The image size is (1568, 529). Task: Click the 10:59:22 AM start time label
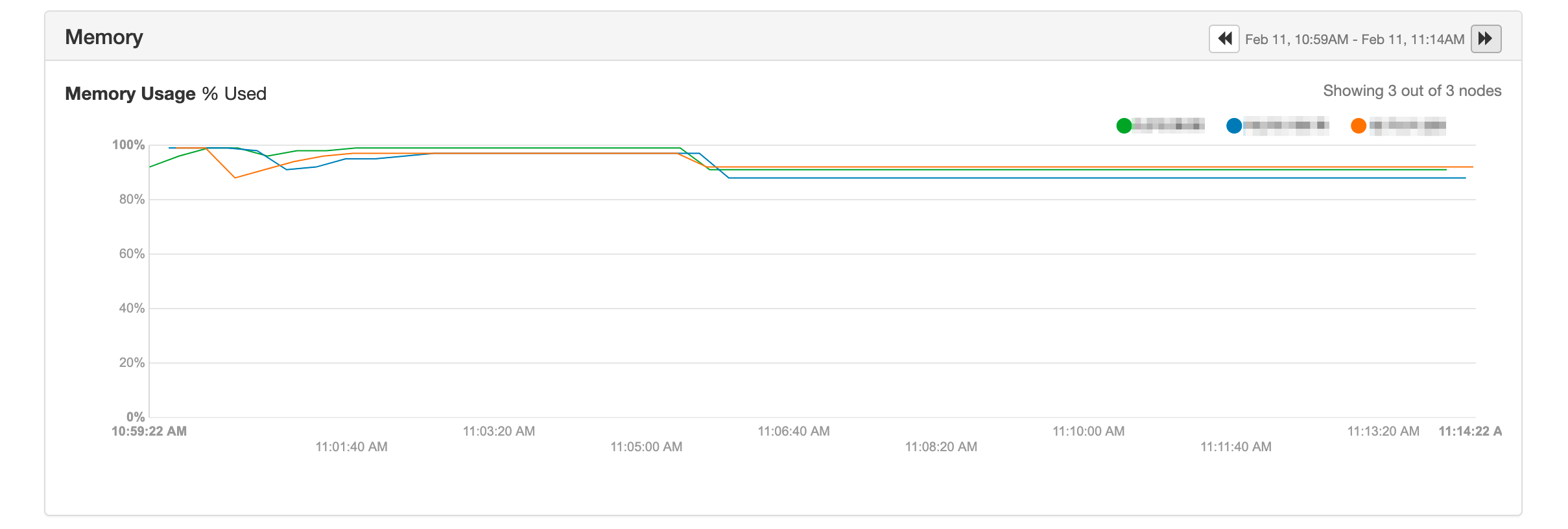coord(149,431)
